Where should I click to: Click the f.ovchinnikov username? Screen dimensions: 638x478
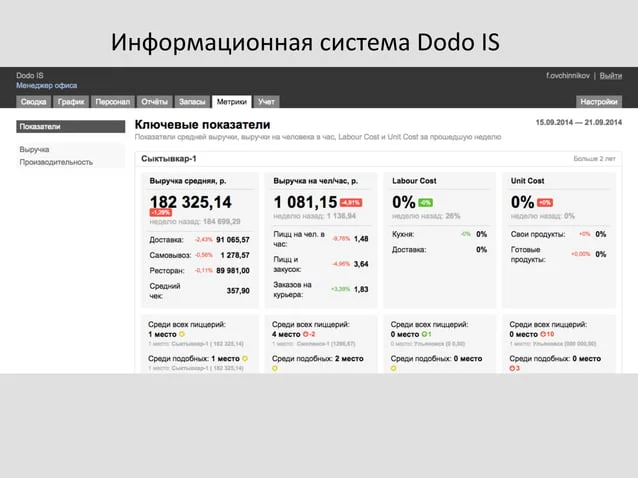point(568,76)
